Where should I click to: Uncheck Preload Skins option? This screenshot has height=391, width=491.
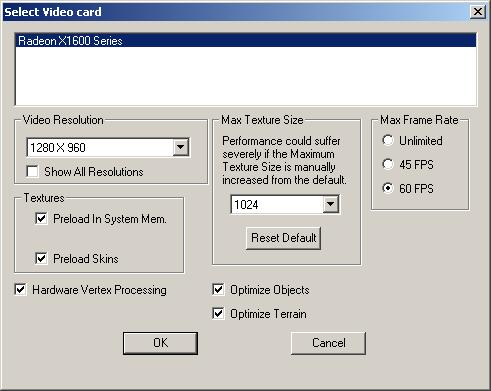click(x=41, y=258)
